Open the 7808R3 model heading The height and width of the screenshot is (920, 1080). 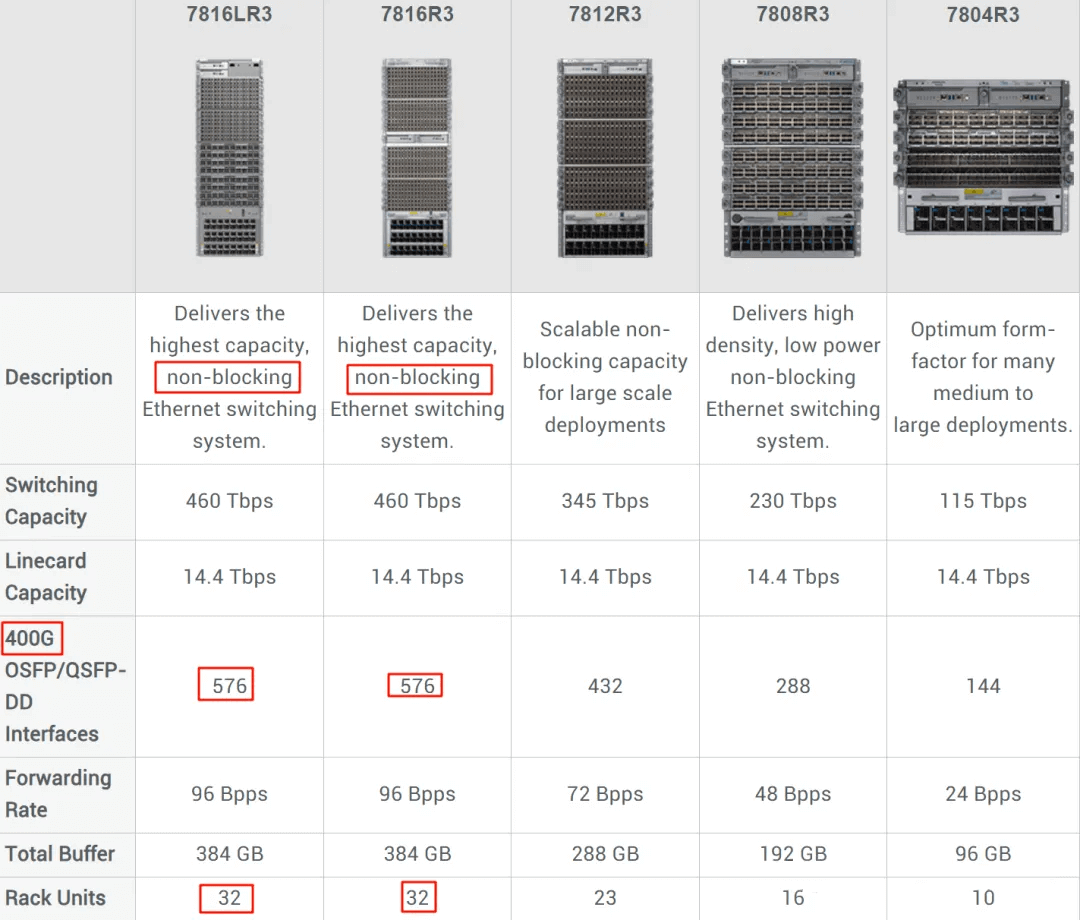[793, 15]
